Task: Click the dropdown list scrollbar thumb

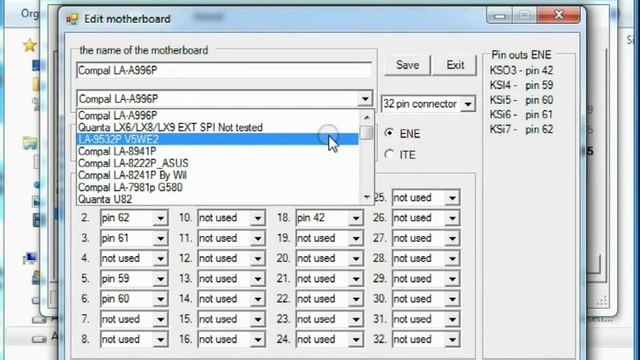Action: point(367,132)
